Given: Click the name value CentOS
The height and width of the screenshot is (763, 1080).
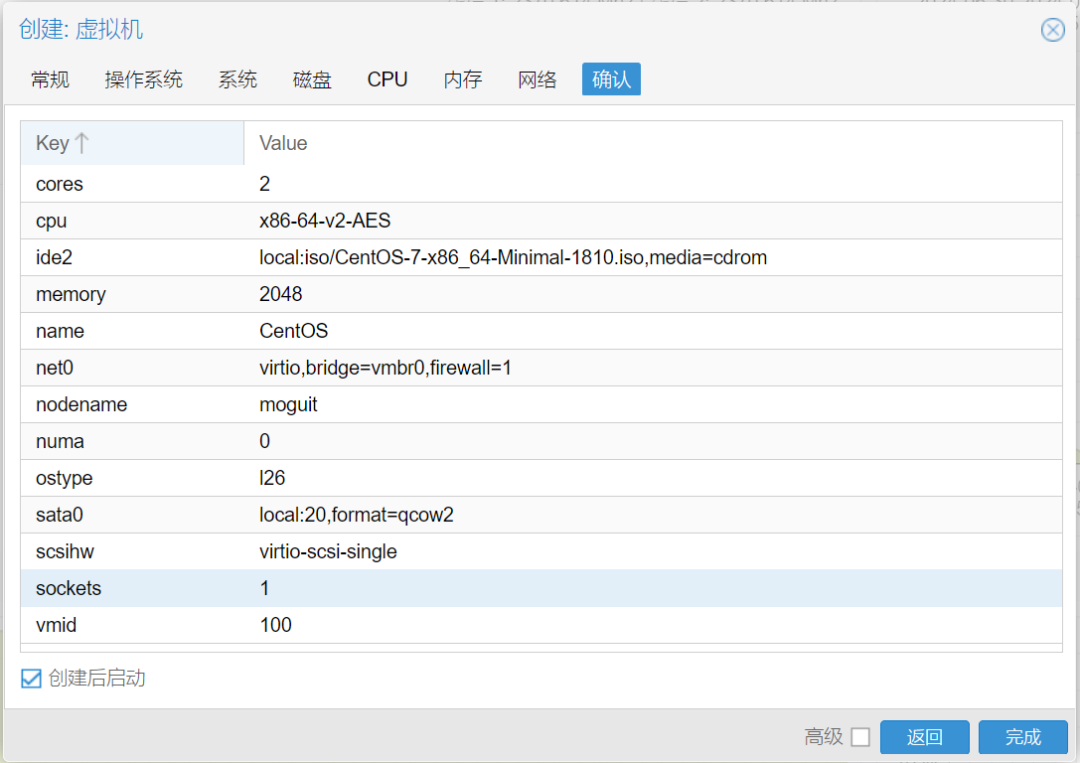Looking at the screenshot, I should [293, 331].
